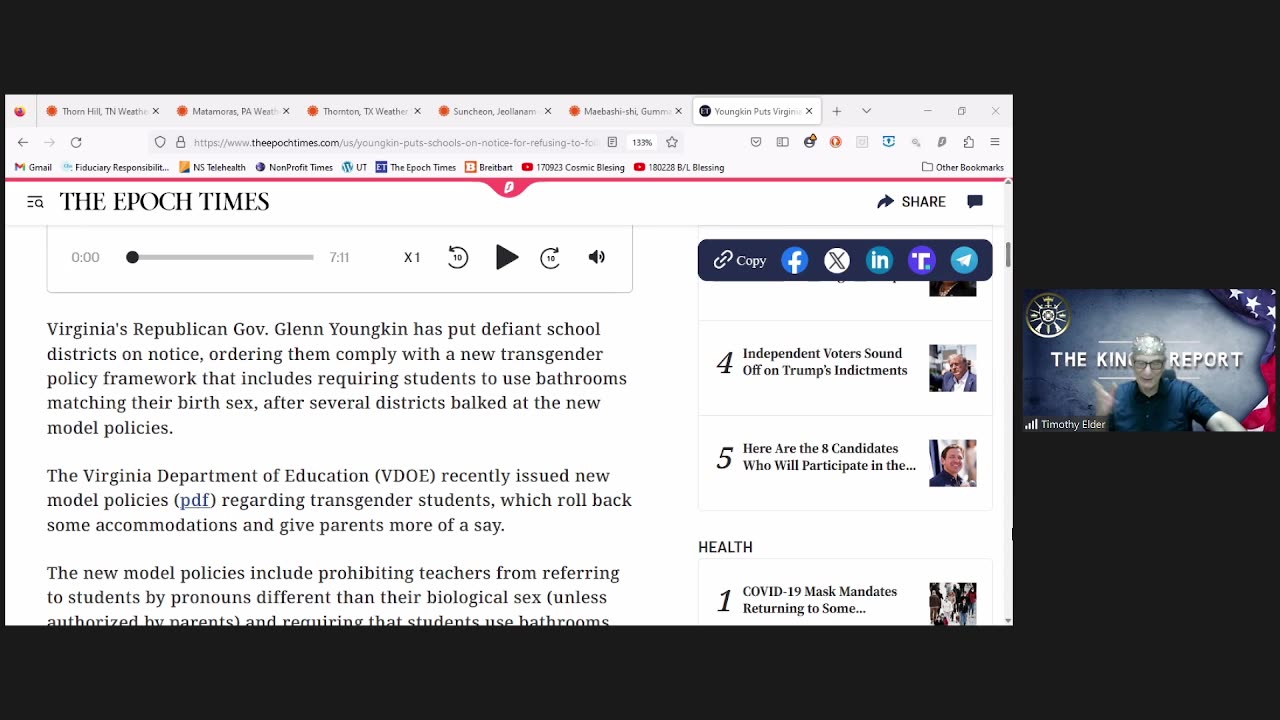Click the page vertical scrollbar thumb
The image size is (1280, 720).
[x=1008, y=254]
